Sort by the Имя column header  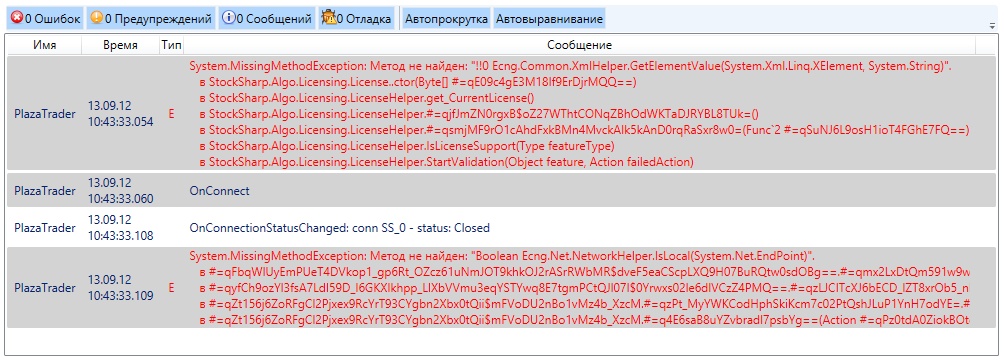click(x=45, y=45)
